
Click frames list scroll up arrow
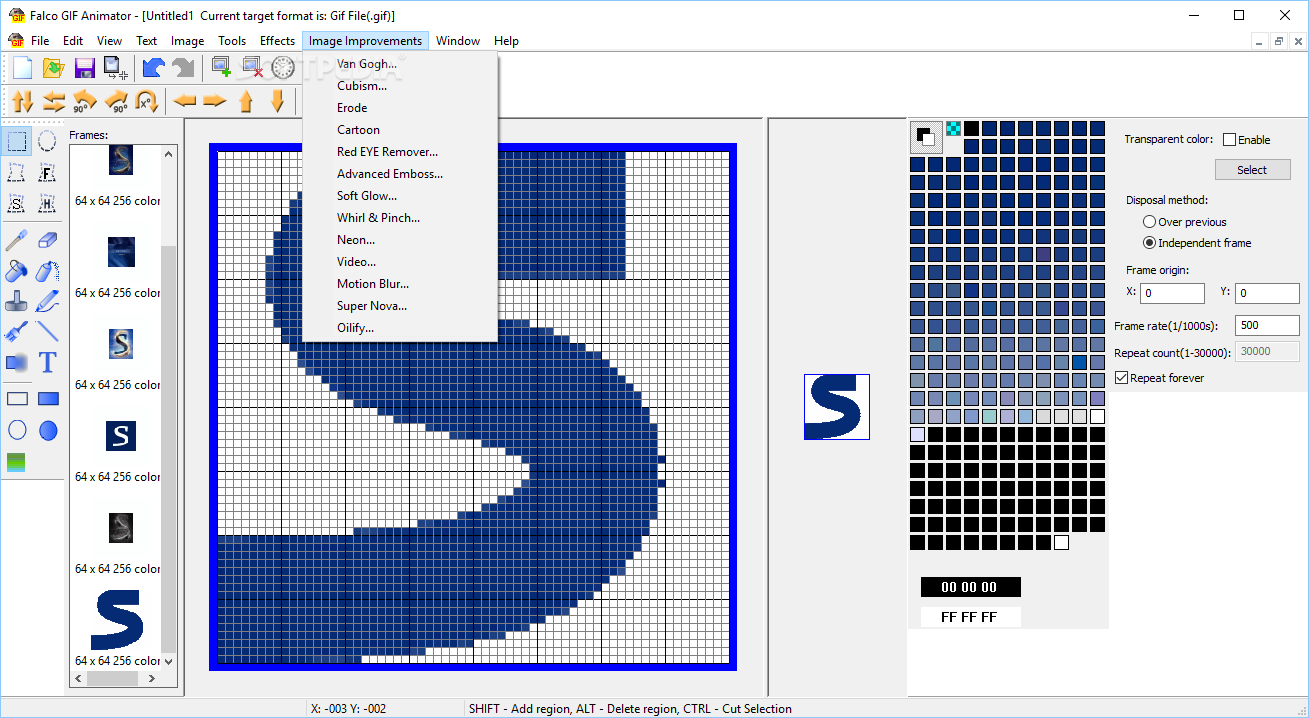pos(168,154)
